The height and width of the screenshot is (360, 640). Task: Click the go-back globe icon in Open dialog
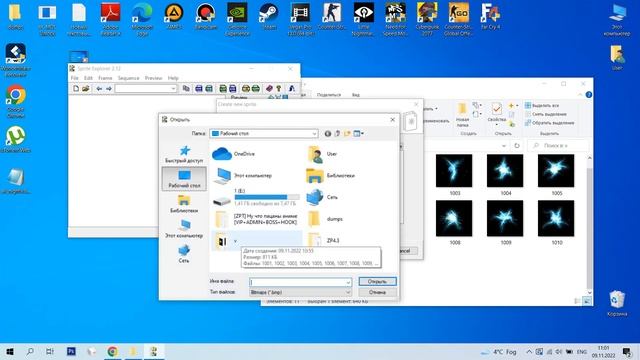(327, 133)
